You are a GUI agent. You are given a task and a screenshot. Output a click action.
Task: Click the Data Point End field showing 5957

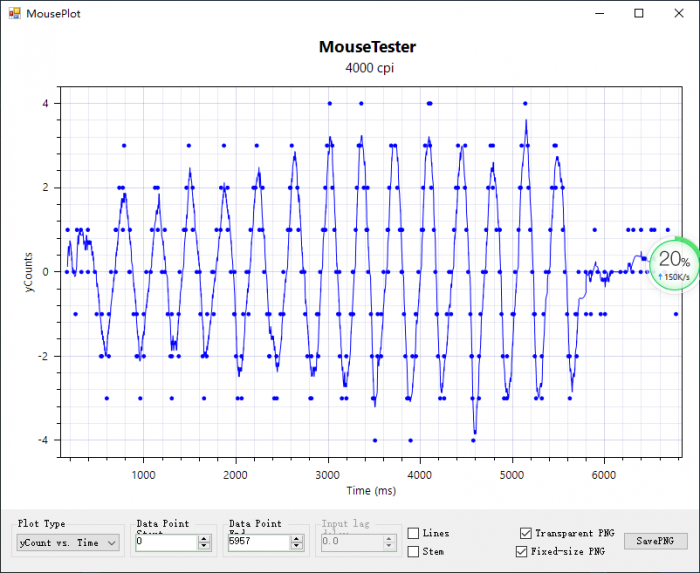258,542
